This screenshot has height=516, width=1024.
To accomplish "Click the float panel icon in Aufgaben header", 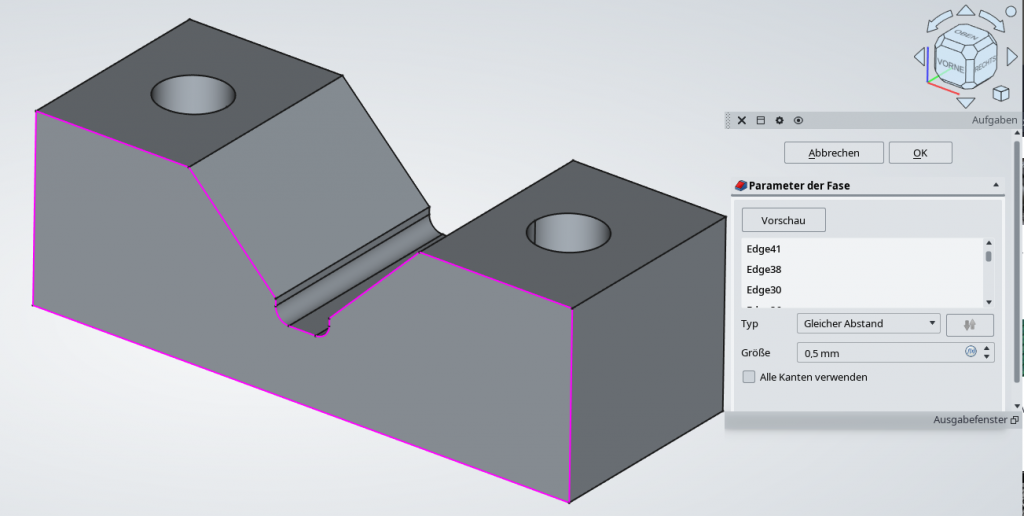I will point(760,120).
